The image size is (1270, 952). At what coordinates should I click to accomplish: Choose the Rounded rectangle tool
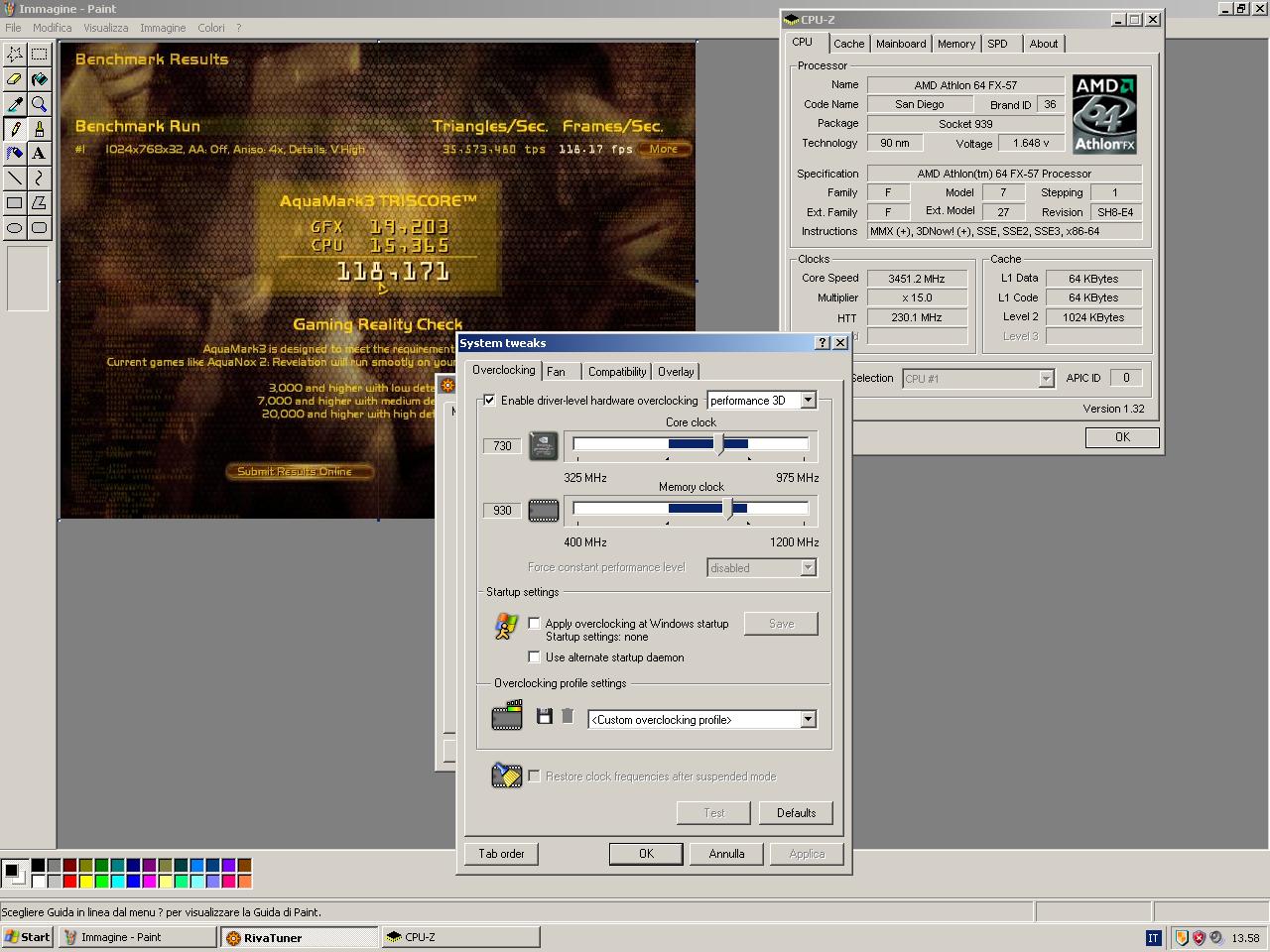tap(39, 228)
